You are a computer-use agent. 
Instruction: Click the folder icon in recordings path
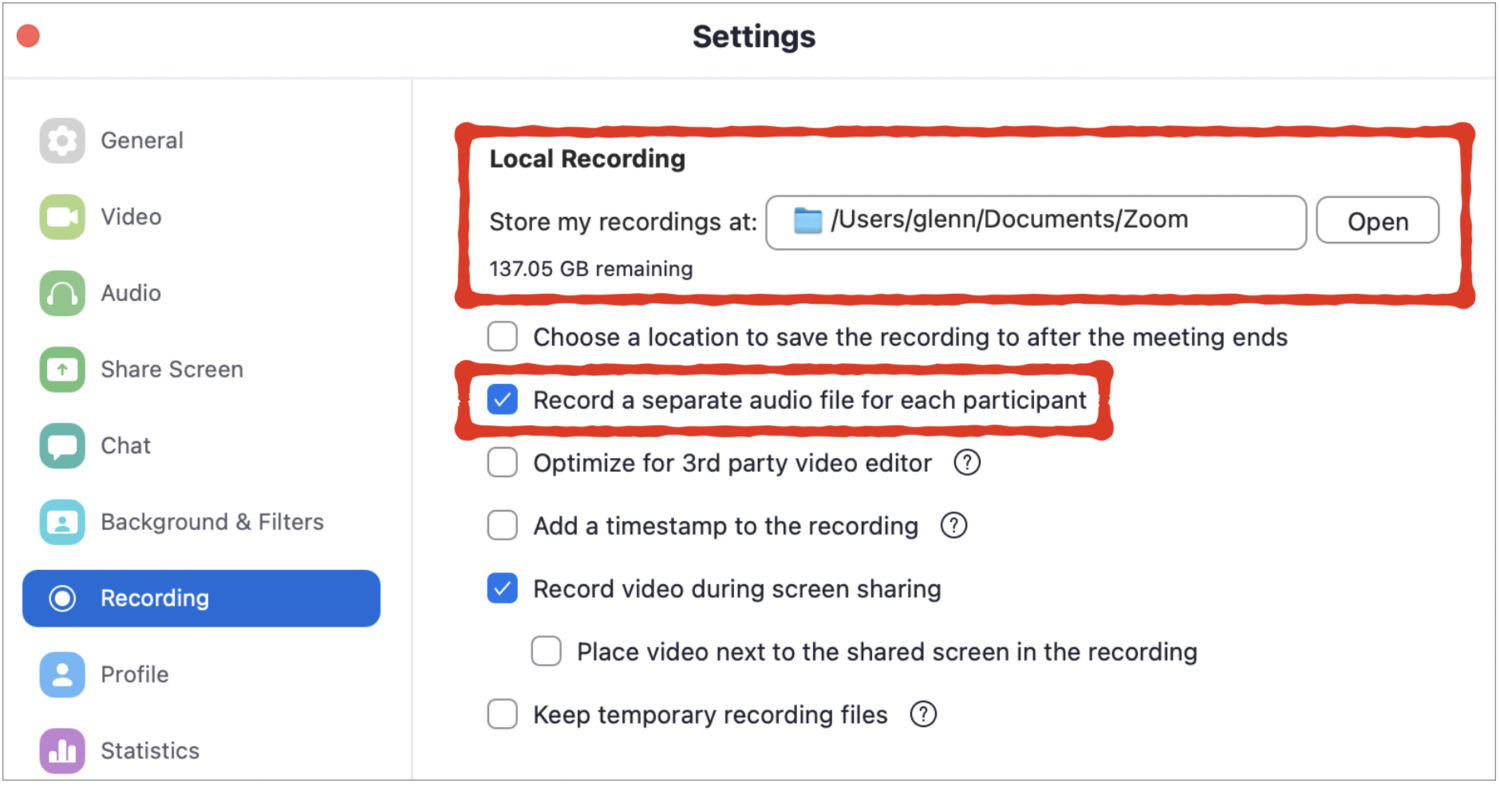pyautogui.click(x=808, y=220)
